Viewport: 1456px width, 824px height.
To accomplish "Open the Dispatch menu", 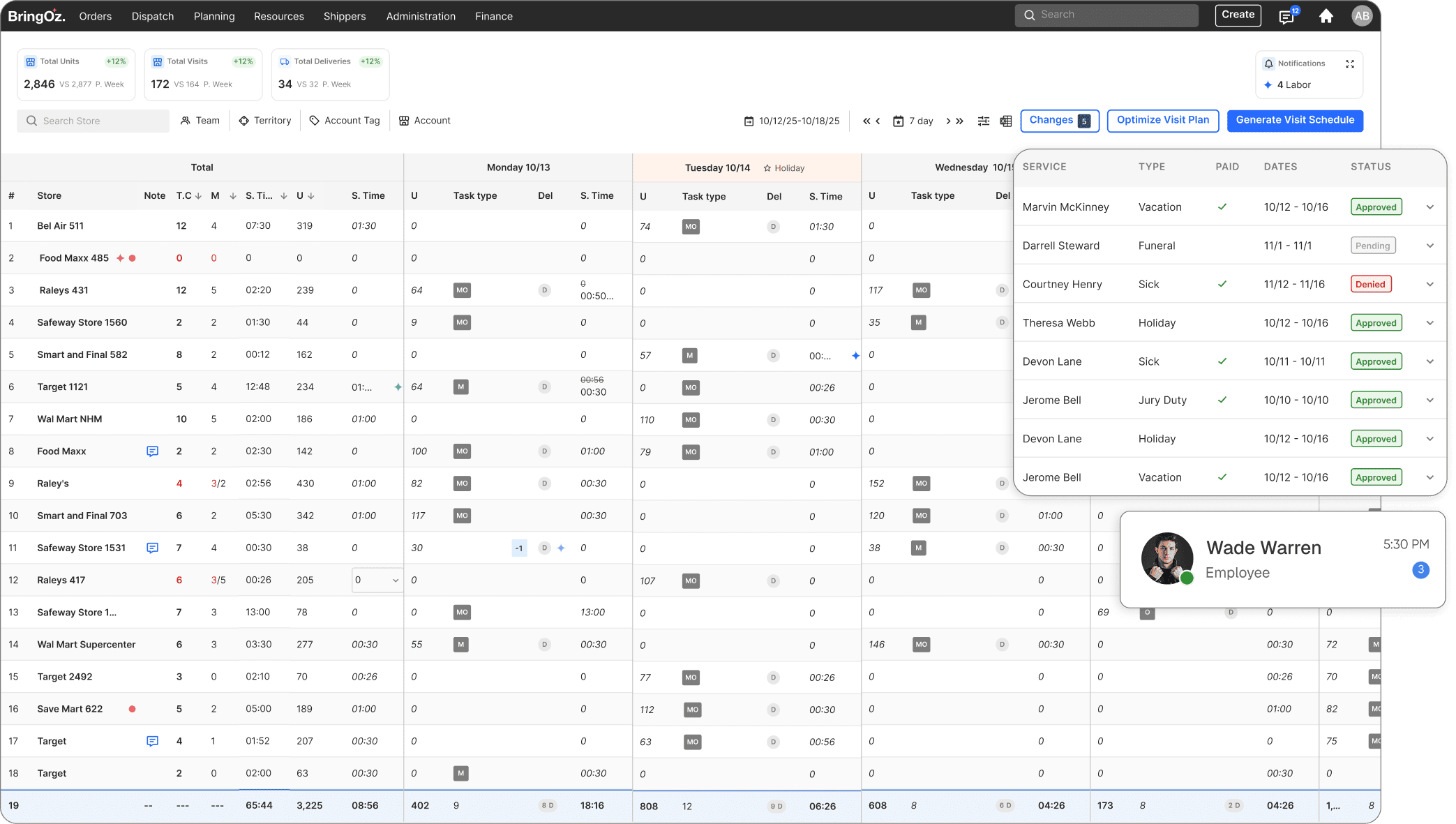I will [153, 16].
